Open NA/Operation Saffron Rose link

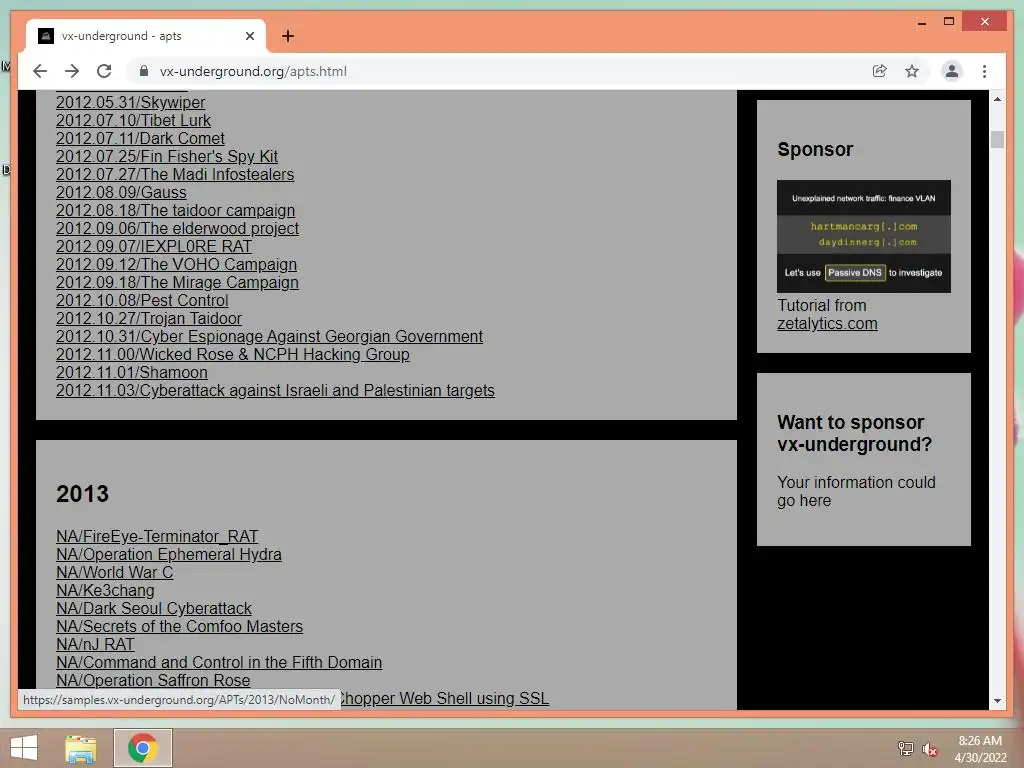(153, 680)
